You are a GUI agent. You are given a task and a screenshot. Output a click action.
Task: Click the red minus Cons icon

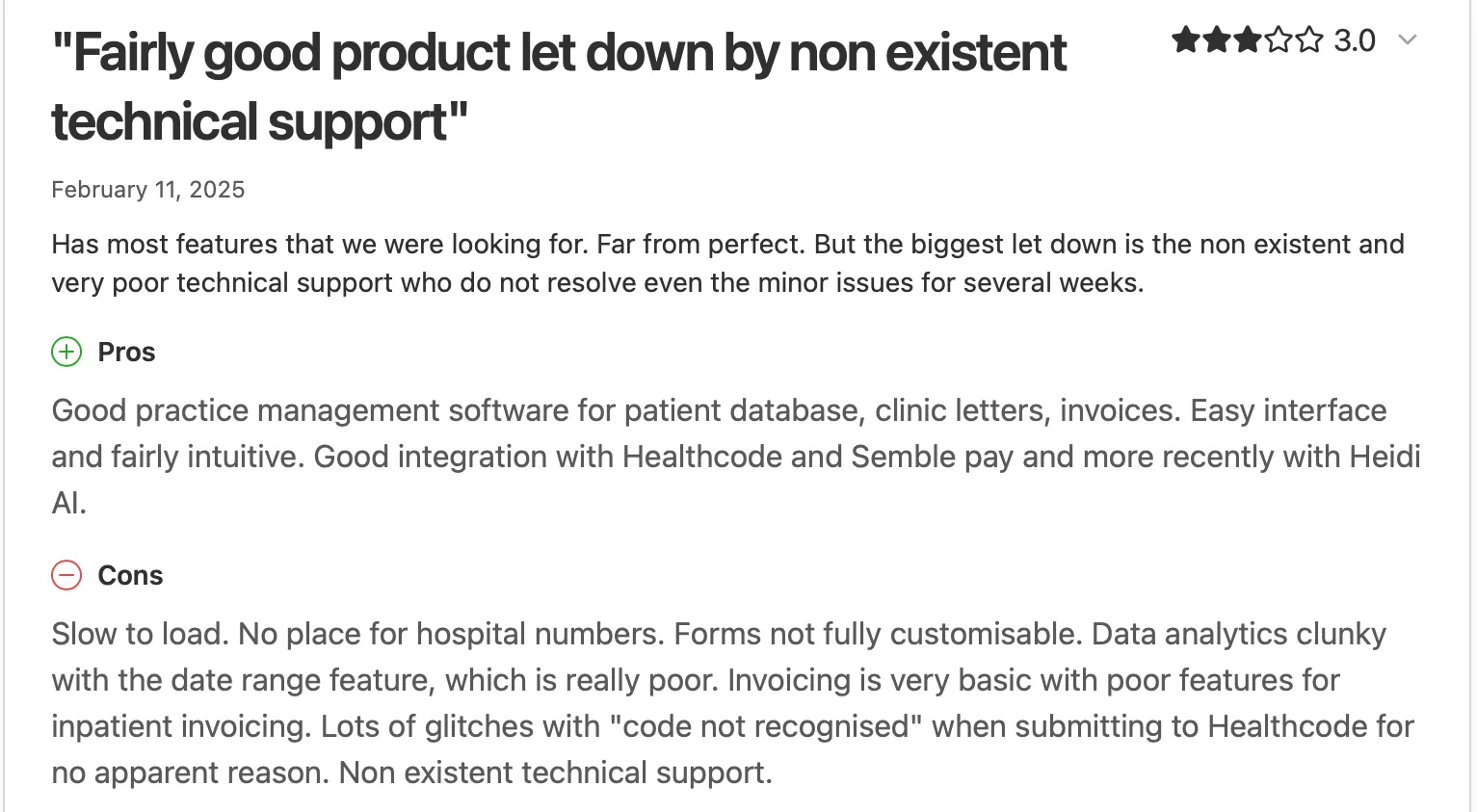tap(66, 576)
